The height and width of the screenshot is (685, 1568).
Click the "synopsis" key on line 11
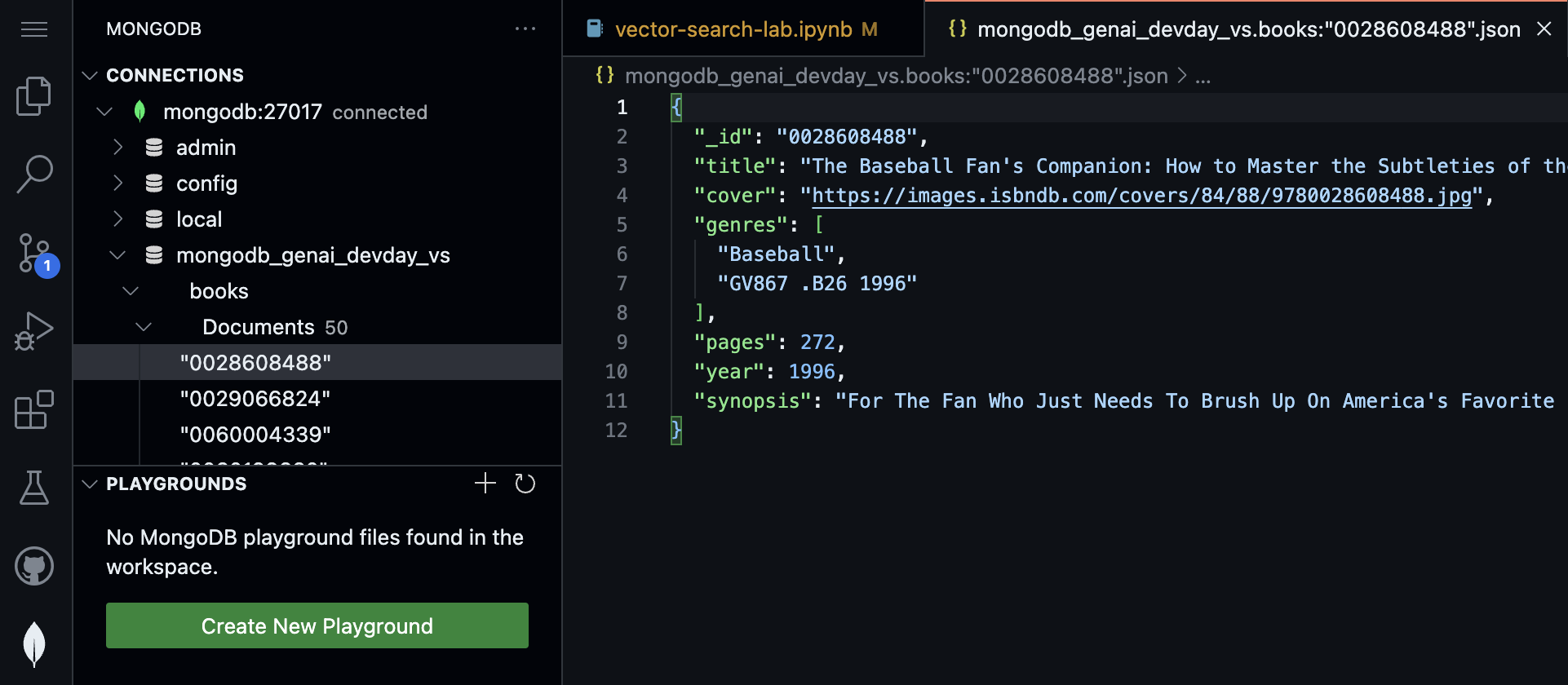tap(752, 401)
